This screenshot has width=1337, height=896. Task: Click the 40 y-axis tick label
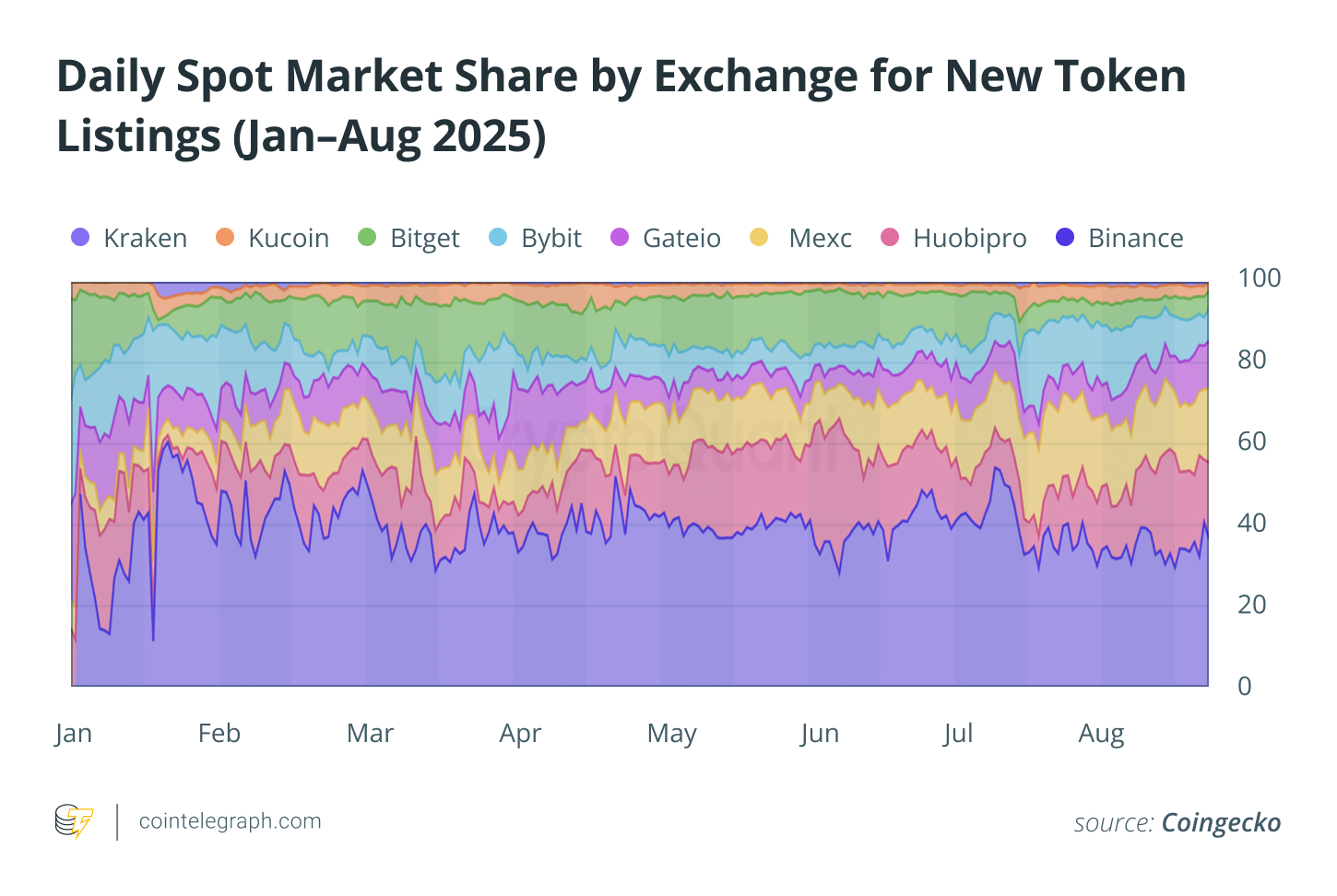point(1251,523)
